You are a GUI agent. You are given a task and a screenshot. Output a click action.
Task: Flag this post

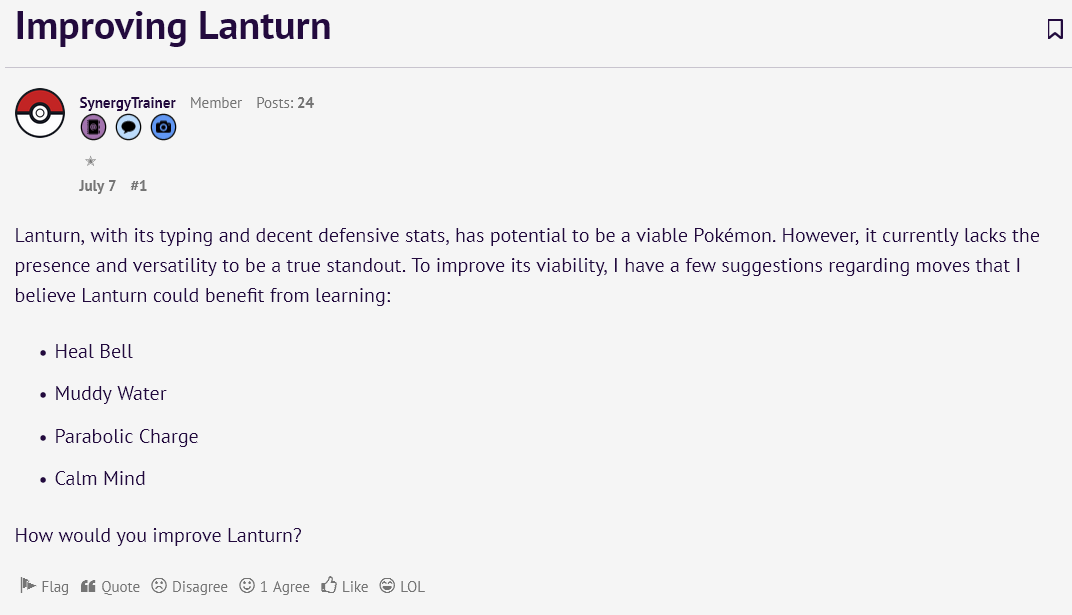tap(45, 587)
